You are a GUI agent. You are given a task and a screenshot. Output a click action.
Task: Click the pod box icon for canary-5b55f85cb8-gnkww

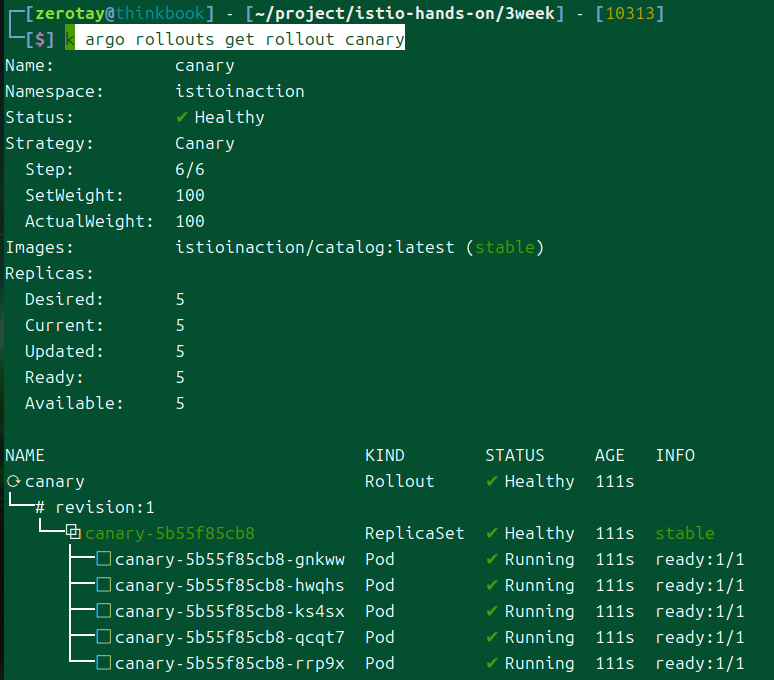click(104, 559)
